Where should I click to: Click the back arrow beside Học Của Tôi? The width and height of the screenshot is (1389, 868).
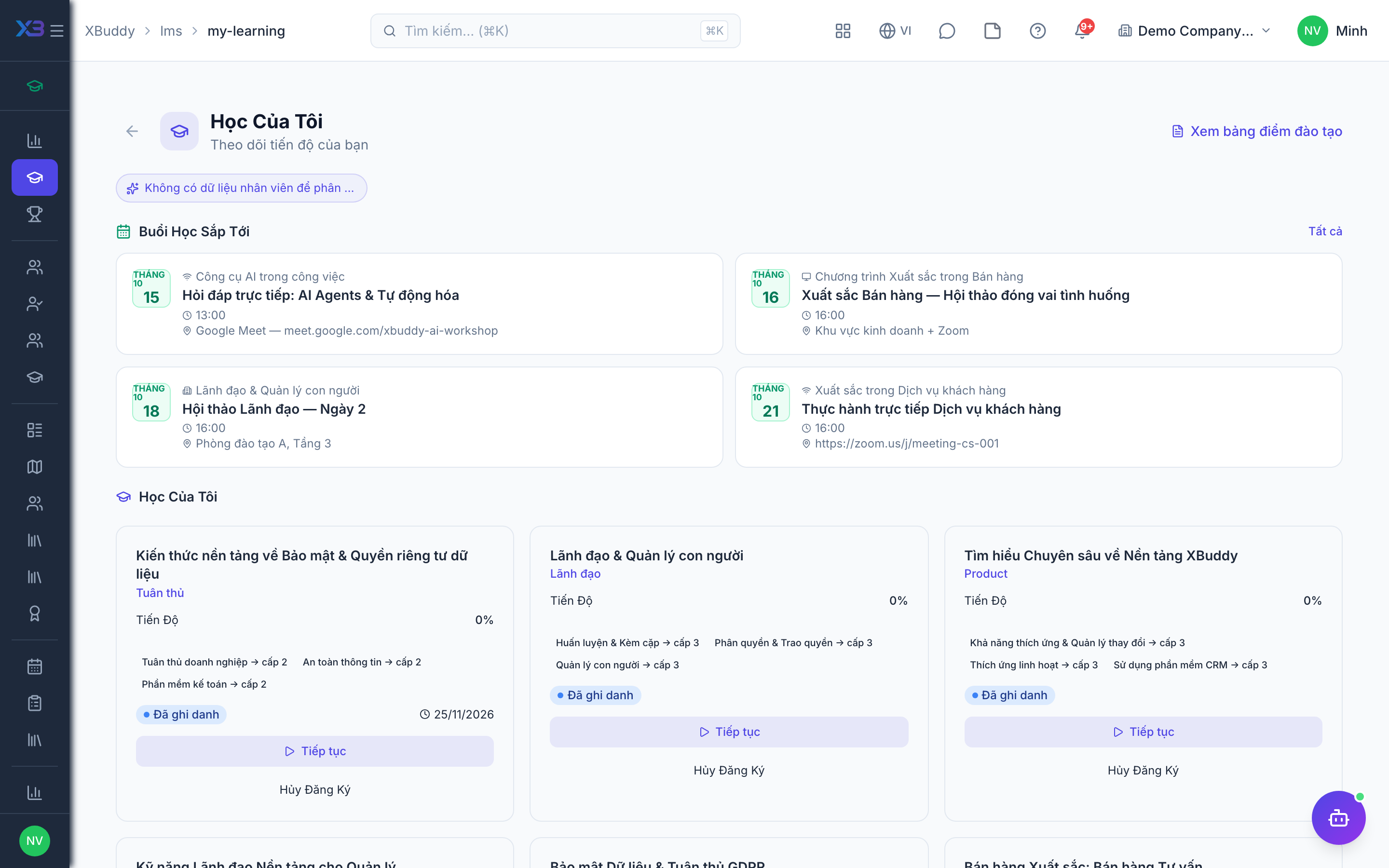click(x=132, y=132)
